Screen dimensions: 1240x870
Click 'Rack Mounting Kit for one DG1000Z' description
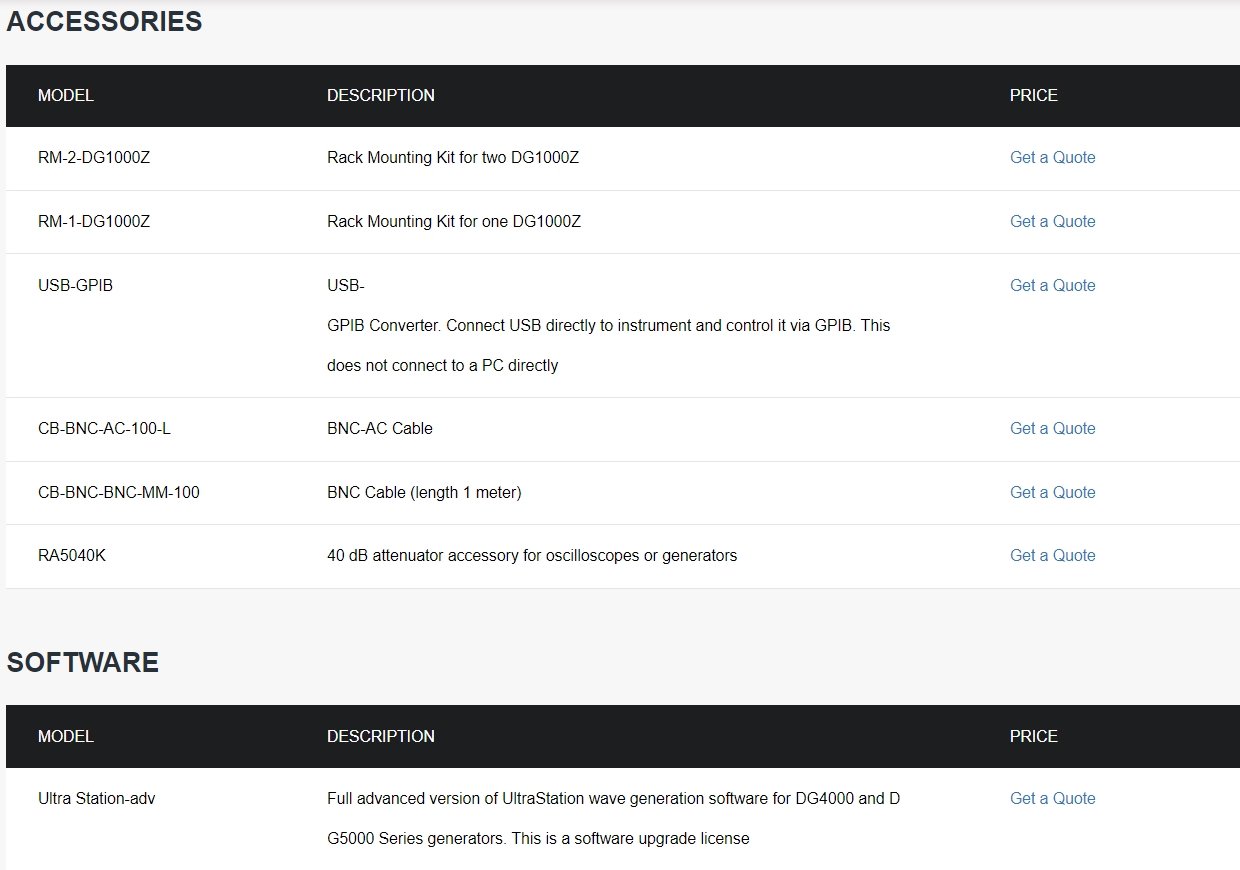[454, 221]
